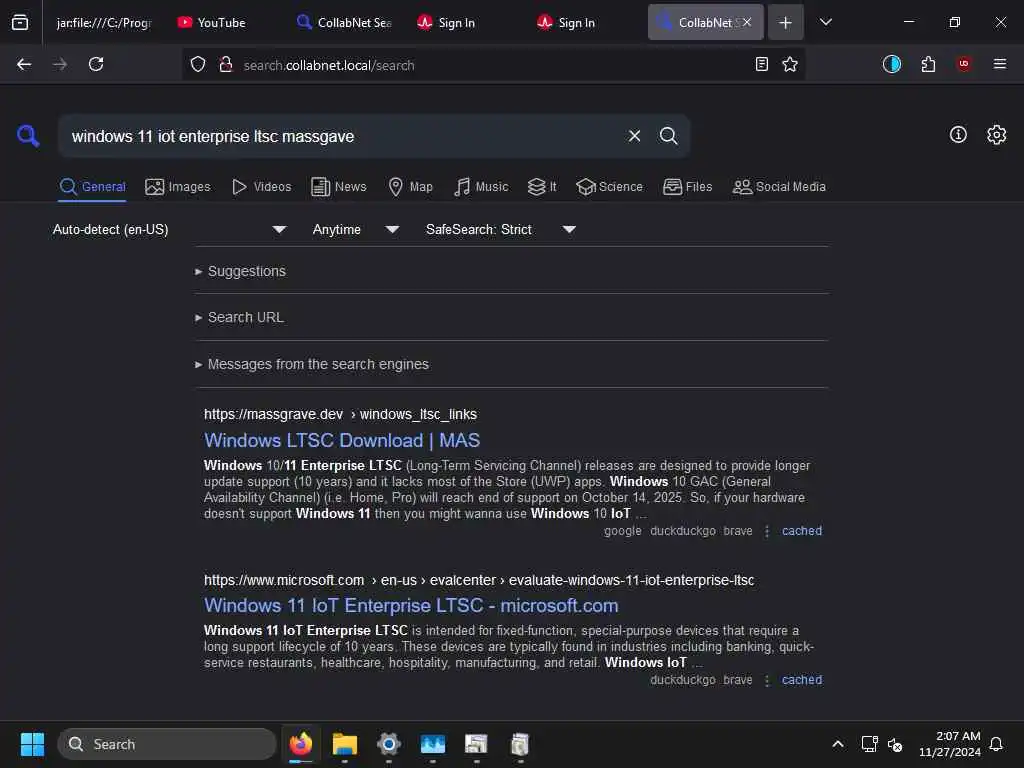1024x768 pixels.
Task: Select the Science search category
Action: coord(609,187)
